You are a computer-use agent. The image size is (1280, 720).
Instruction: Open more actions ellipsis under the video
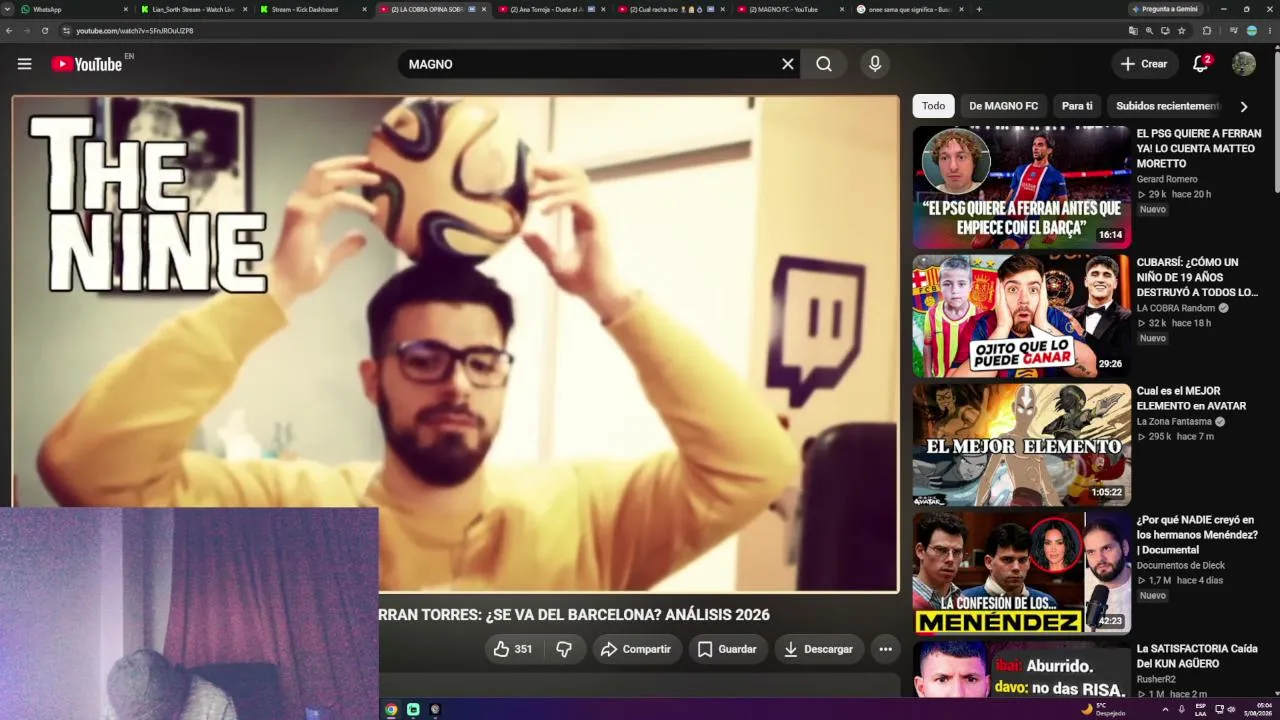point(885,649)
